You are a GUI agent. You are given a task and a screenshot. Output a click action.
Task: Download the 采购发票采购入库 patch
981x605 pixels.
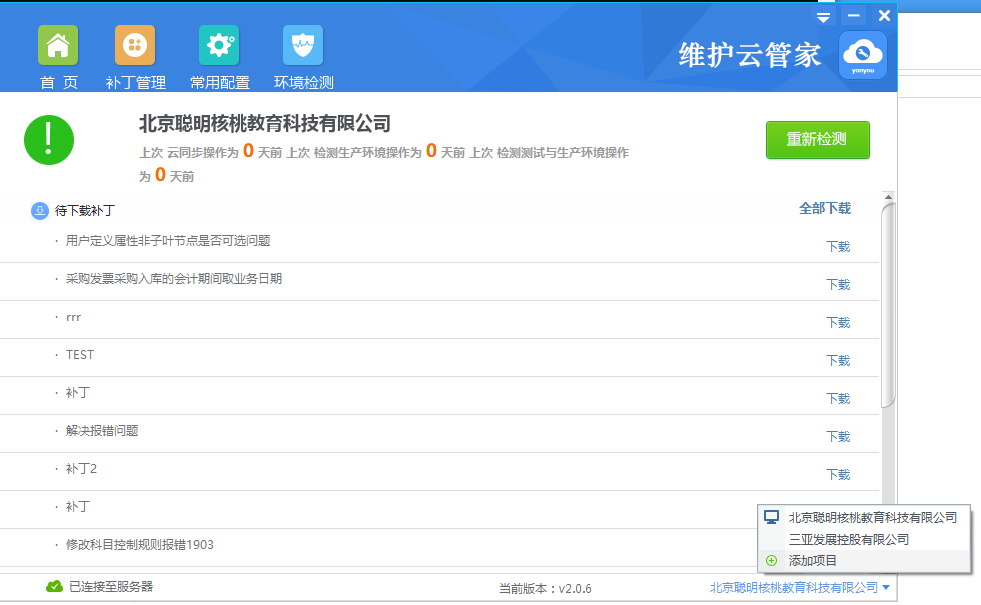[838, 285]
